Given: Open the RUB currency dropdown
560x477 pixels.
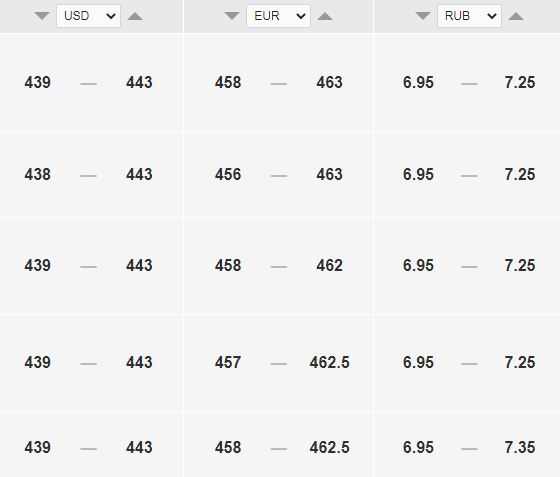Looking at the screenshot, I should [470, 16].
